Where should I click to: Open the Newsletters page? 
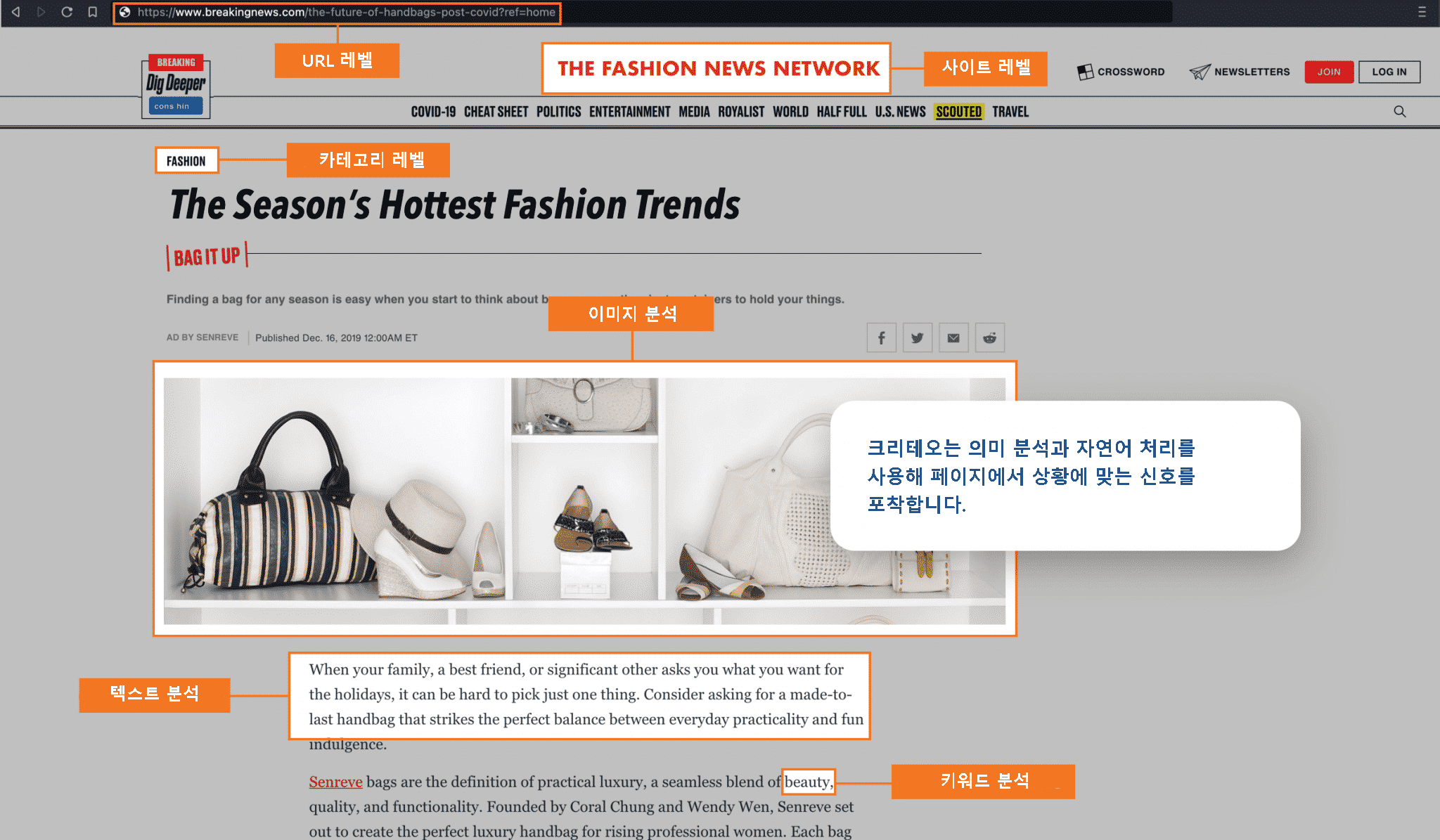pos(1239,72)
